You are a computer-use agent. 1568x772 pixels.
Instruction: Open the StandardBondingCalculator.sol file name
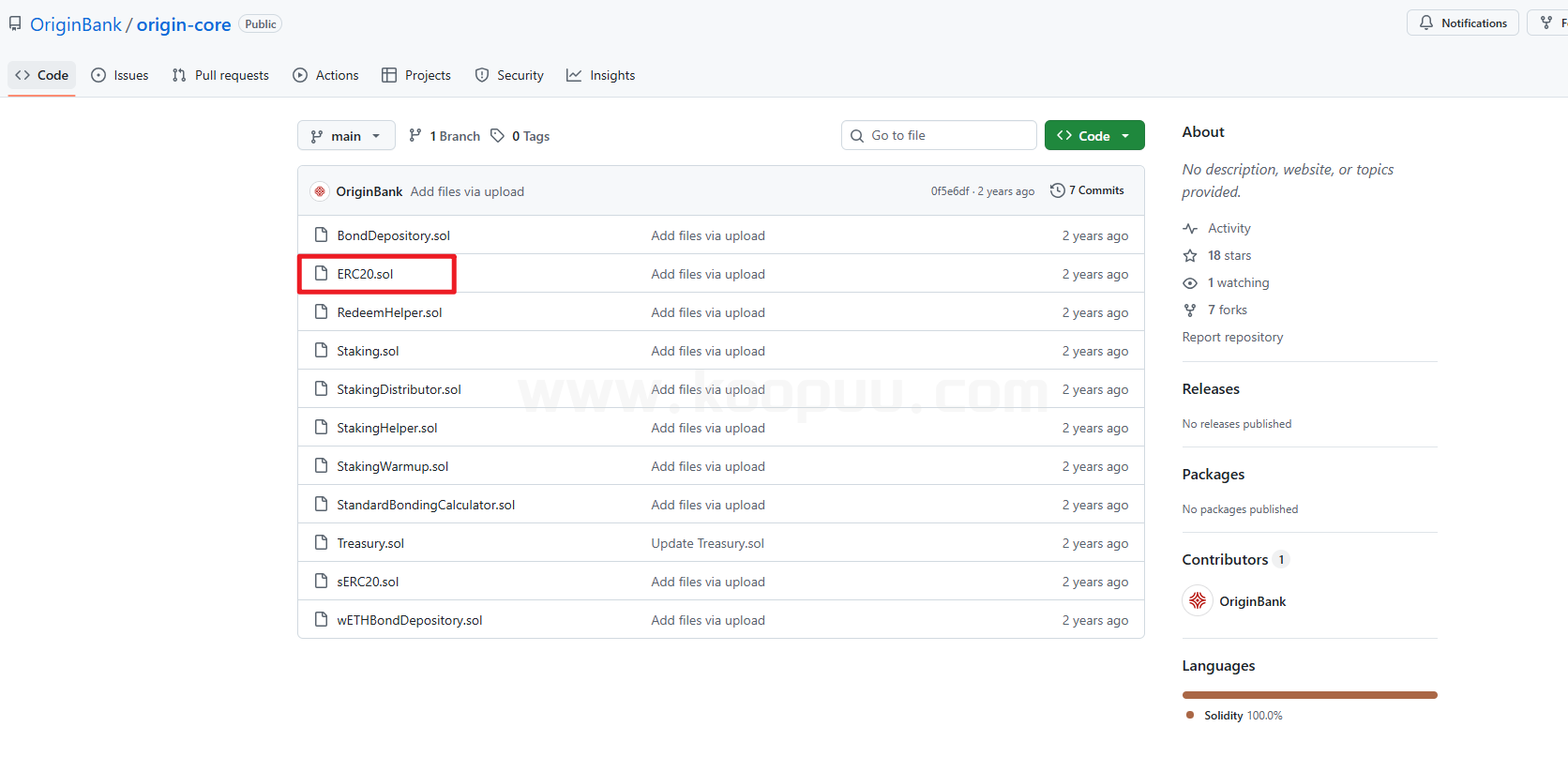click(426, 505)
